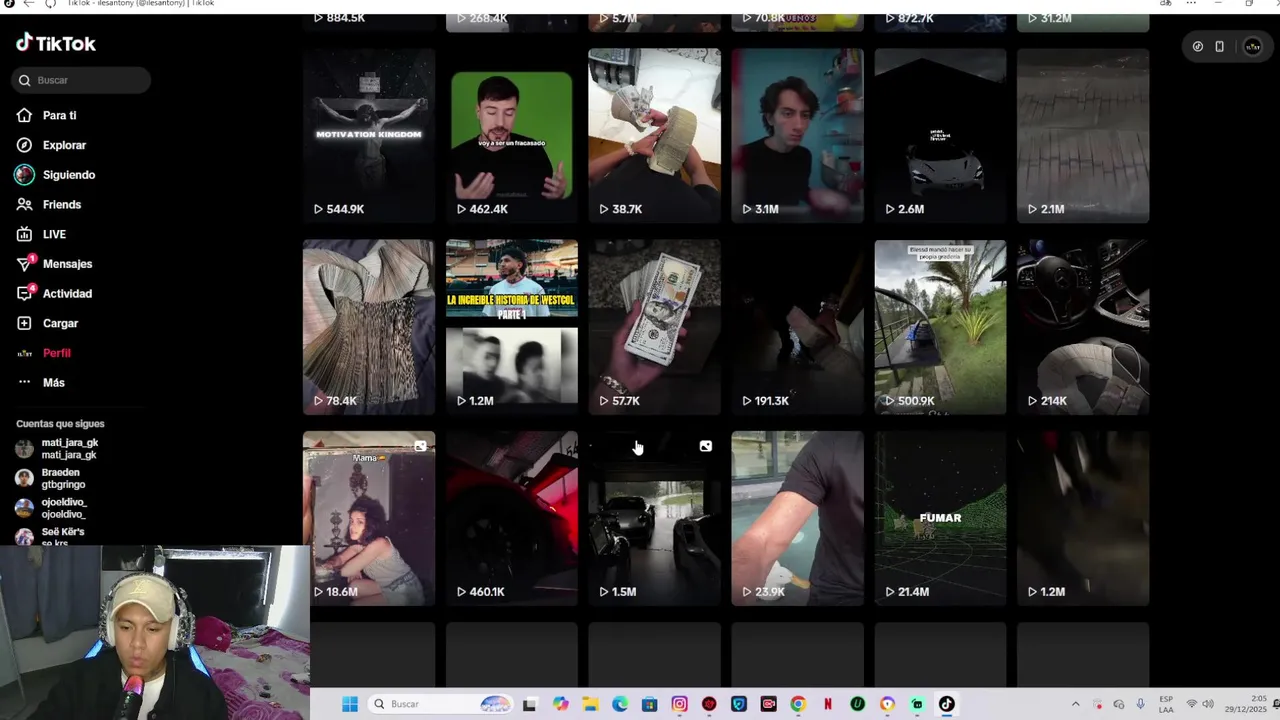Open dollar bills video with 57.7K views
The width and height of the screenshot is (1280, 720).
pos(654,327)
